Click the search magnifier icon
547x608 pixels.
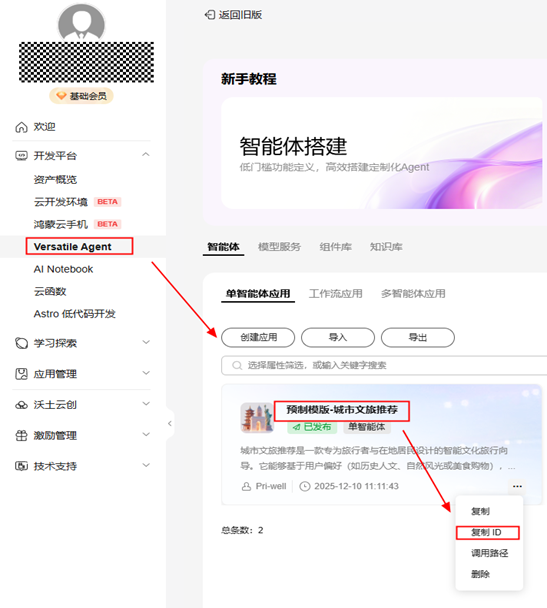pos(237,365)
